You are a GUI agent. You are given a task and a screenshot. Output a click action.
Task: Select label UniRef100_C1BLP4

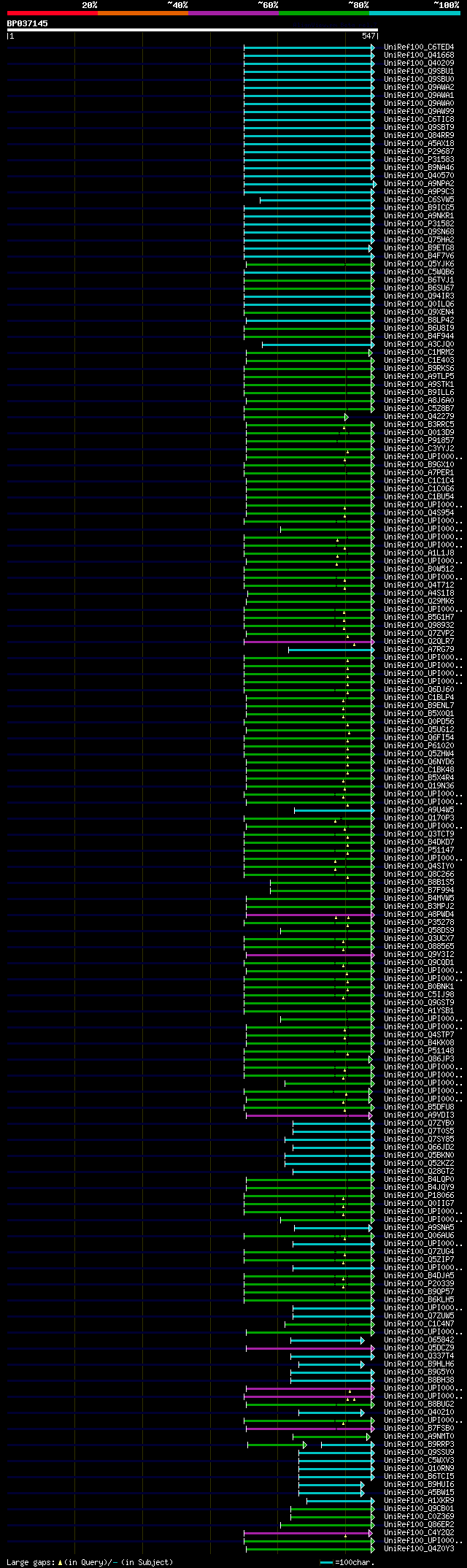point(419,697)
